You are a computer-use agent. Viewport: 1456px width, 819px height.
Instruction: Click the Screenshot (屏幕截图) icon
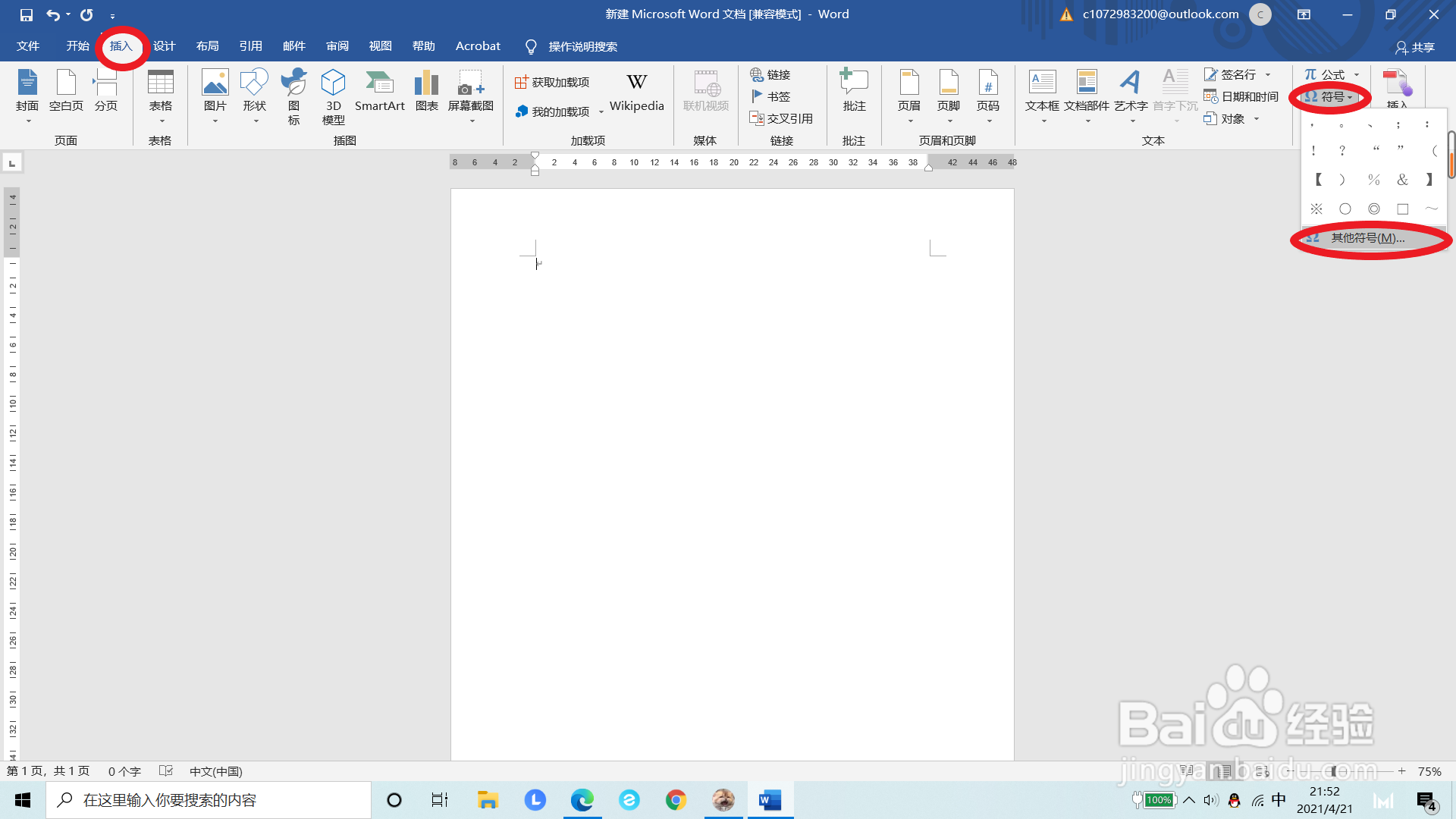[x=470, y=83]
